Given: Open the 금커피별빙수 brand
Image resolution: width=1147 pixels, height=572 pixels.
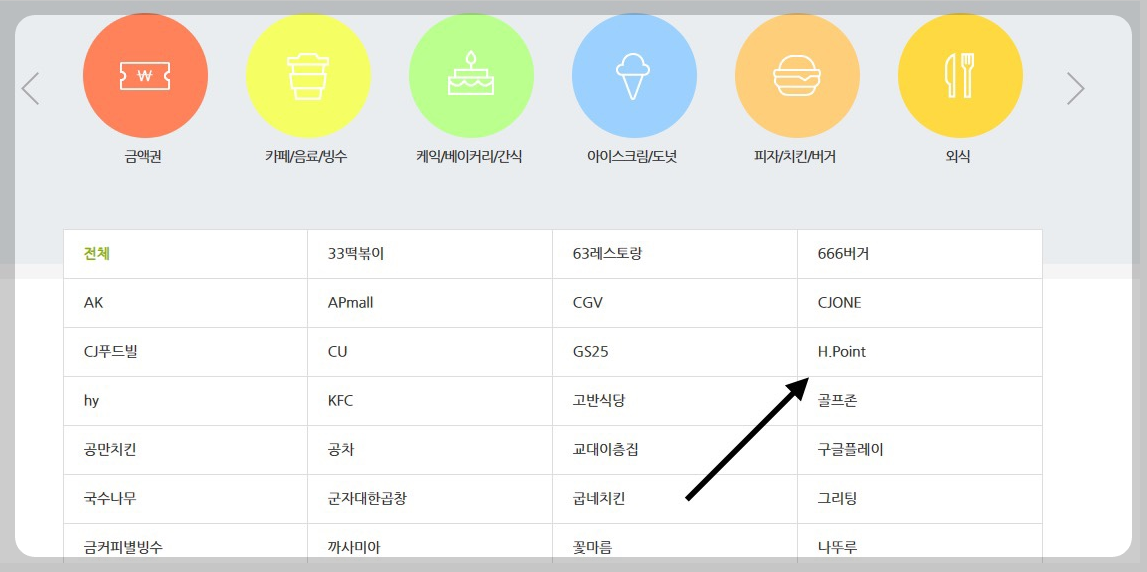Looking at the screenshot, I should [186, 543].
